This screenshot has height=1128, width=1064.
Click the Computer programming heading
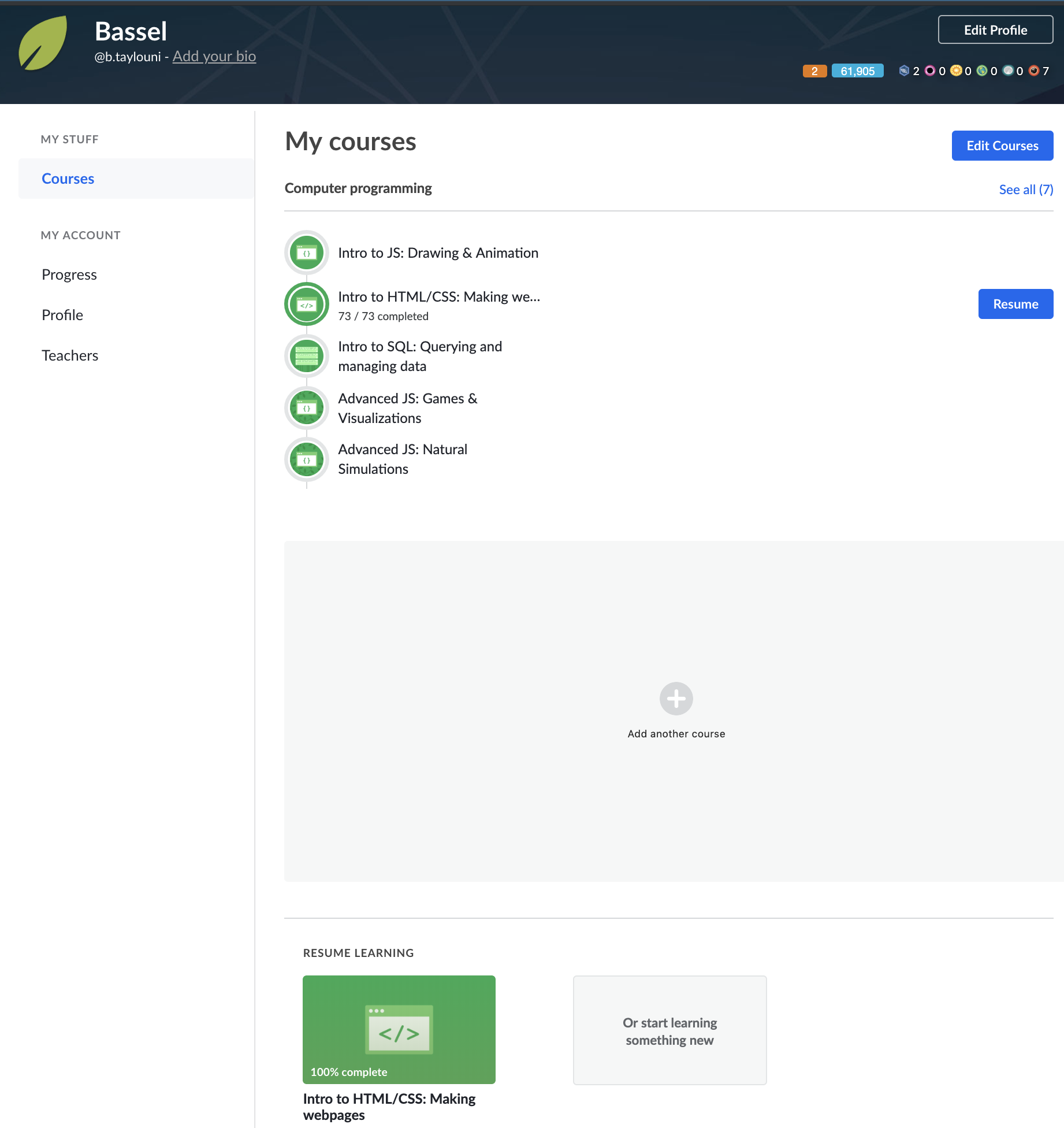point(358,188)
